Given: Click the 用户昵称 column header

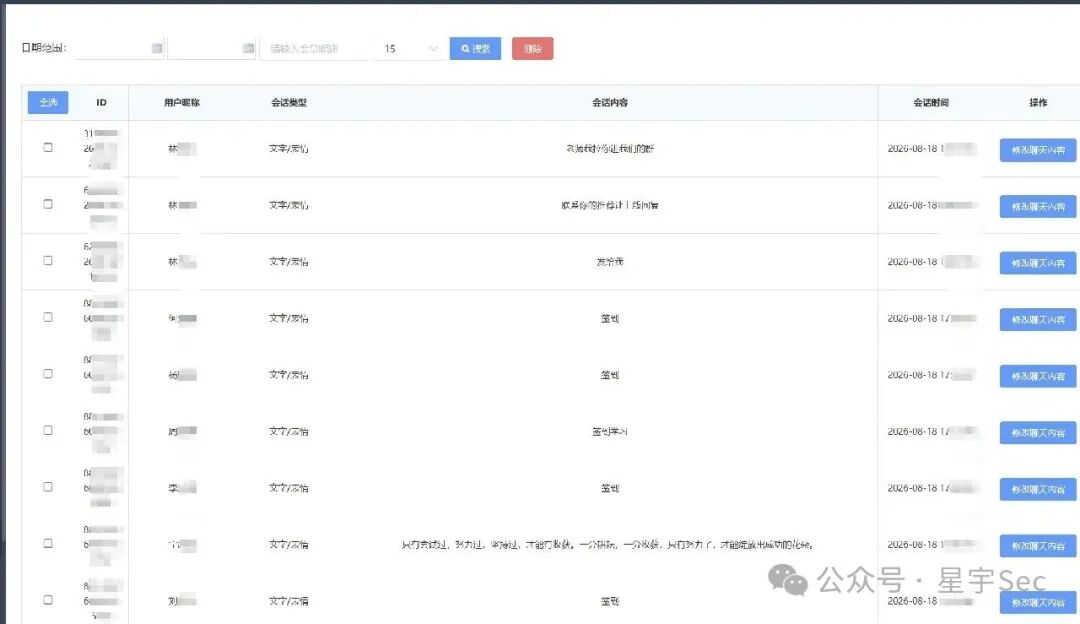Looking at the screenshot, I should point(182,103).
